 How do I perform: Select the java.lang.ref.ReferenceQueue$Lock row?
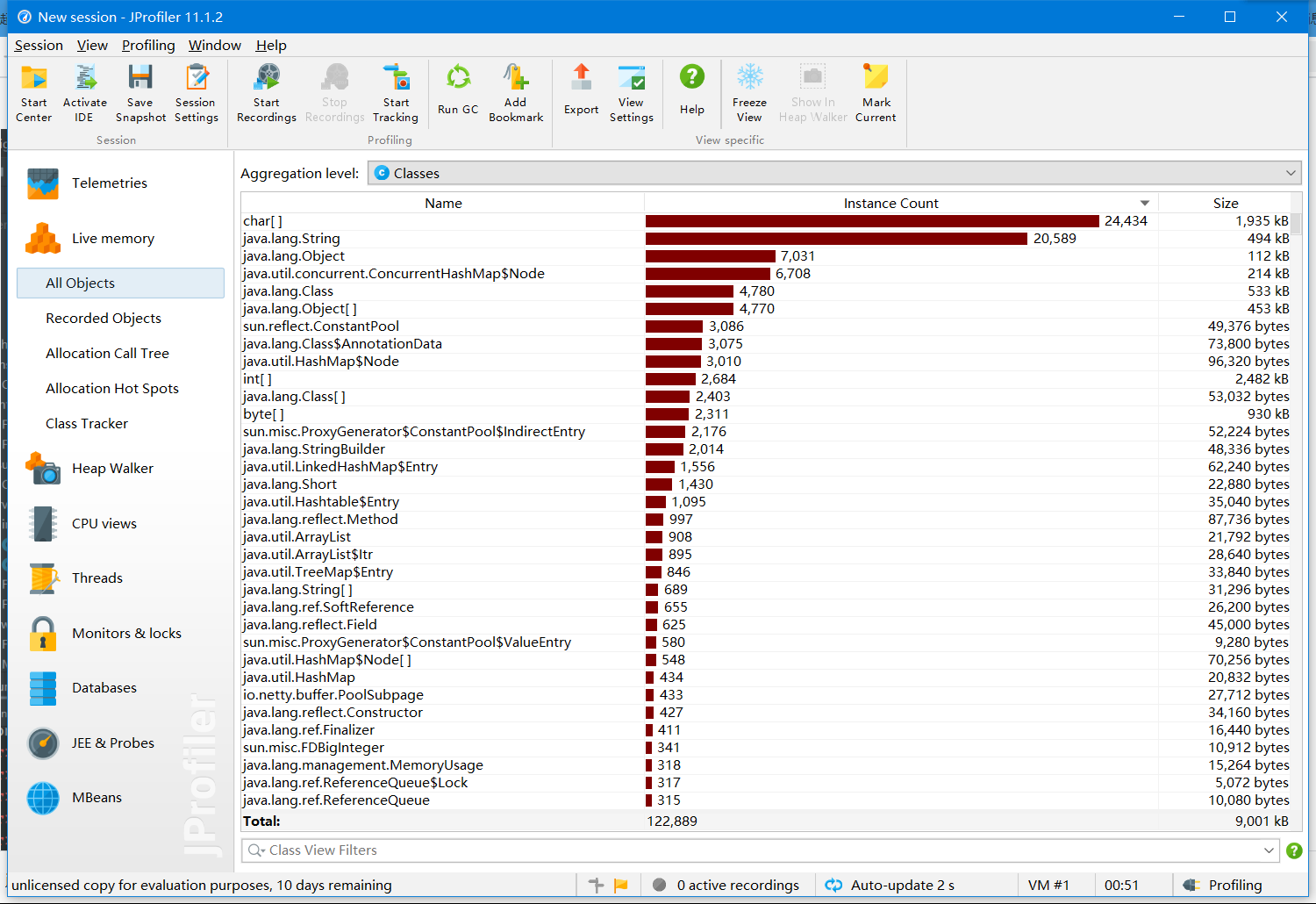pos(766,783)
